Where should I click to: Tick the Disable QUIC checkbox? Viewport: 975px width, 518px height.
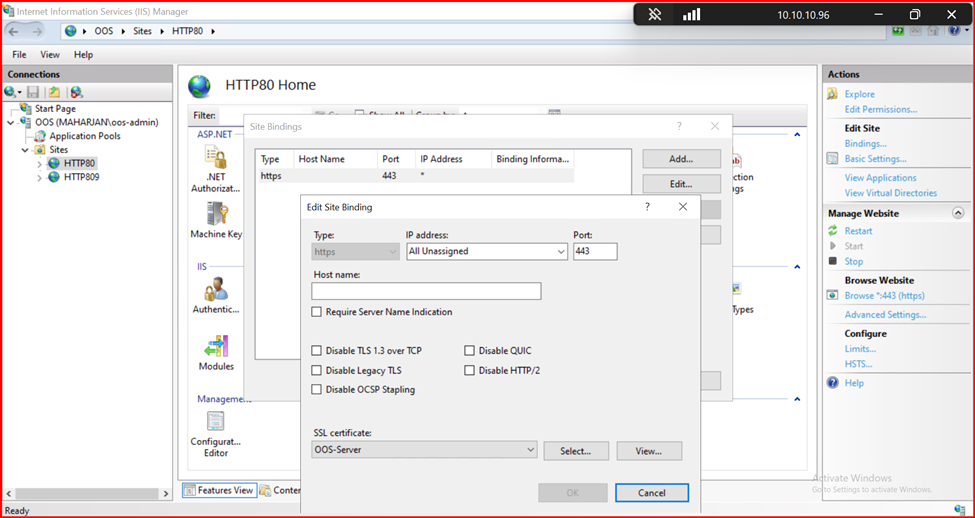(470, 351)
